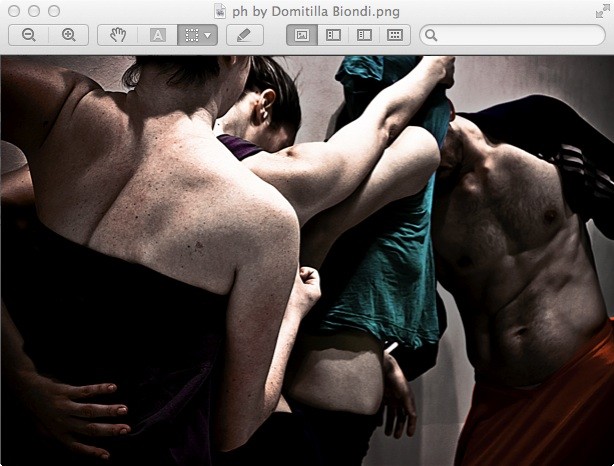Click the search field
This screenshot has width=614, height=466.
(512, 35)
